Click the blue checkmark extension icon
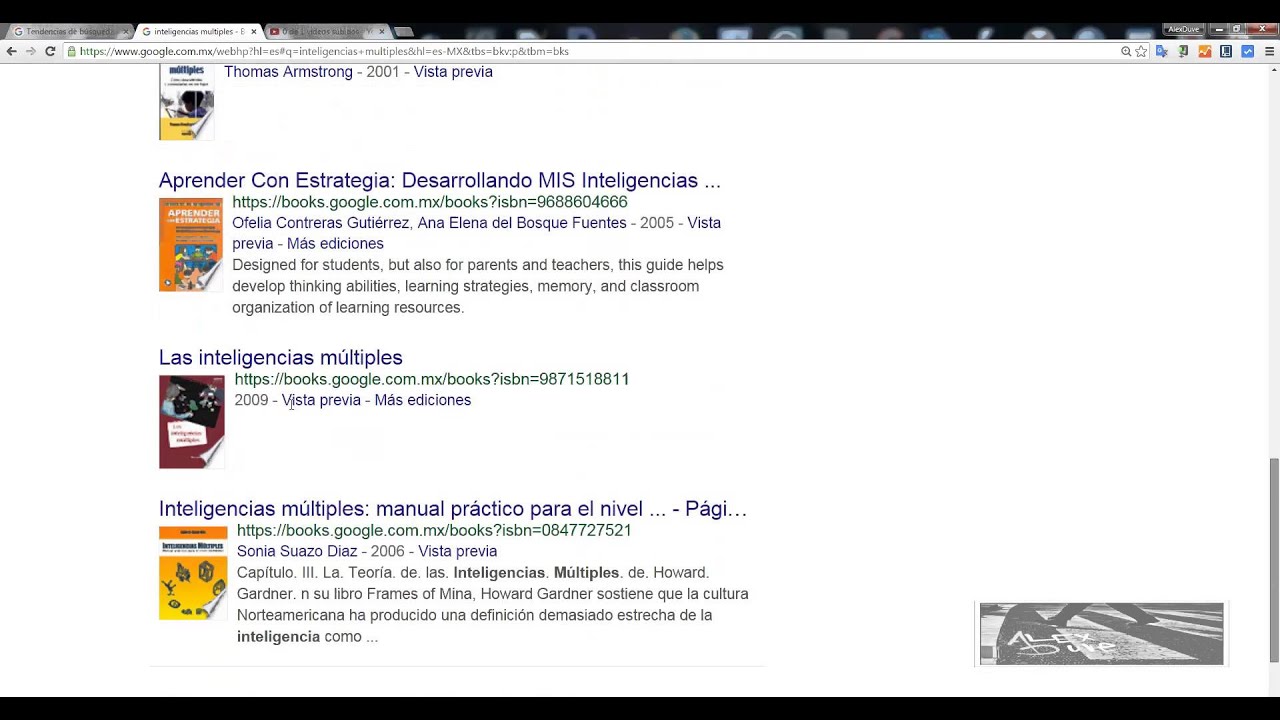 click(x=1248, y=51)
